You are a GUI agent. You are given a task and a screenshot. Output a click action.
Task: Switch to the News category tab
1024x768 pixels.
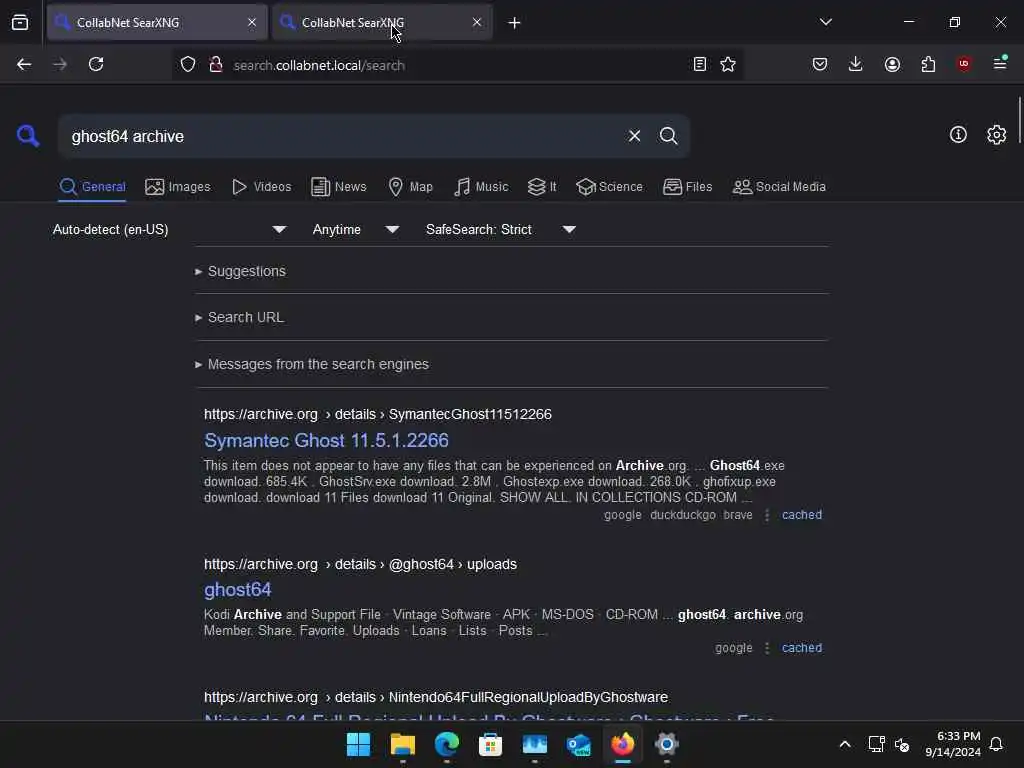pos(339,187)
